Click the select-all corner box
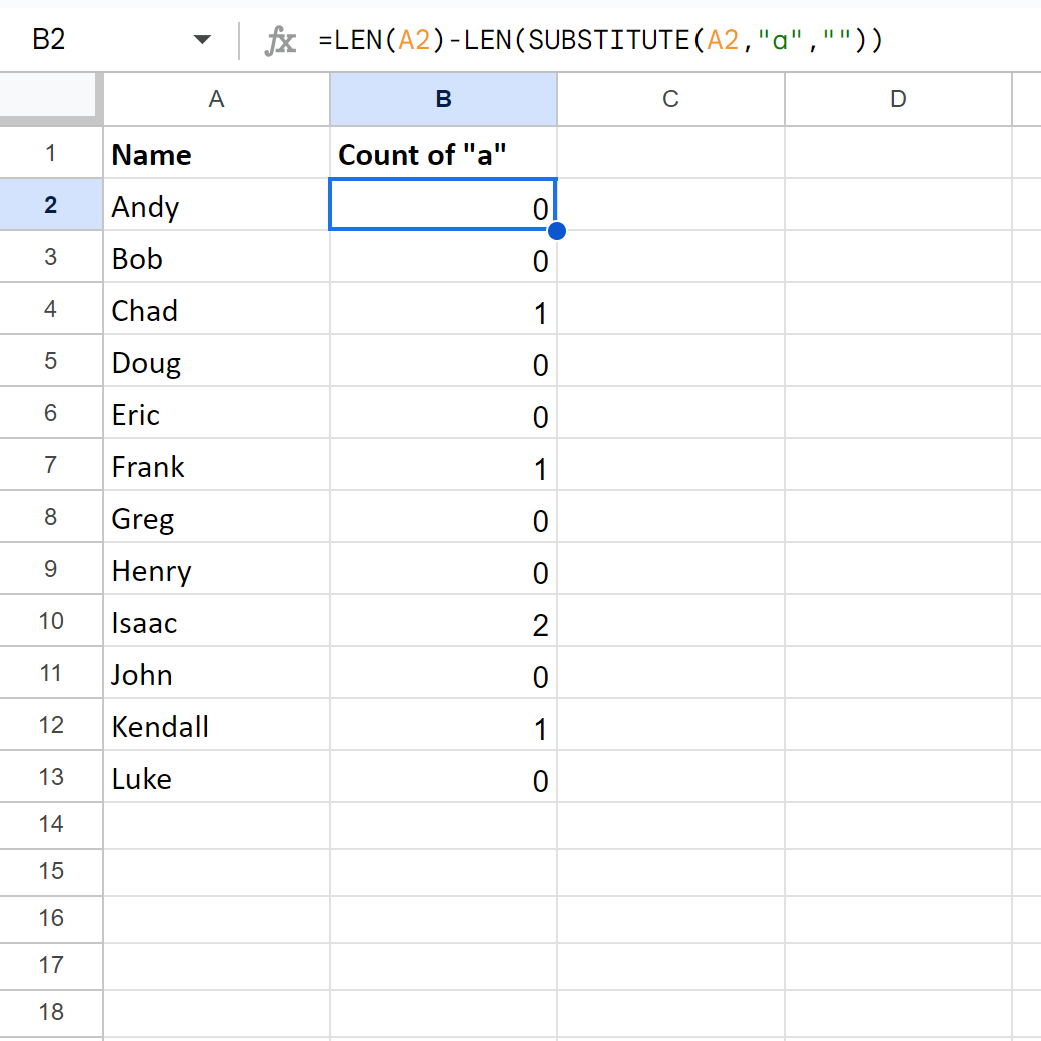The height and width of the screenshot is (1041, 1041). pyautogui.click(x=50, y=98)
